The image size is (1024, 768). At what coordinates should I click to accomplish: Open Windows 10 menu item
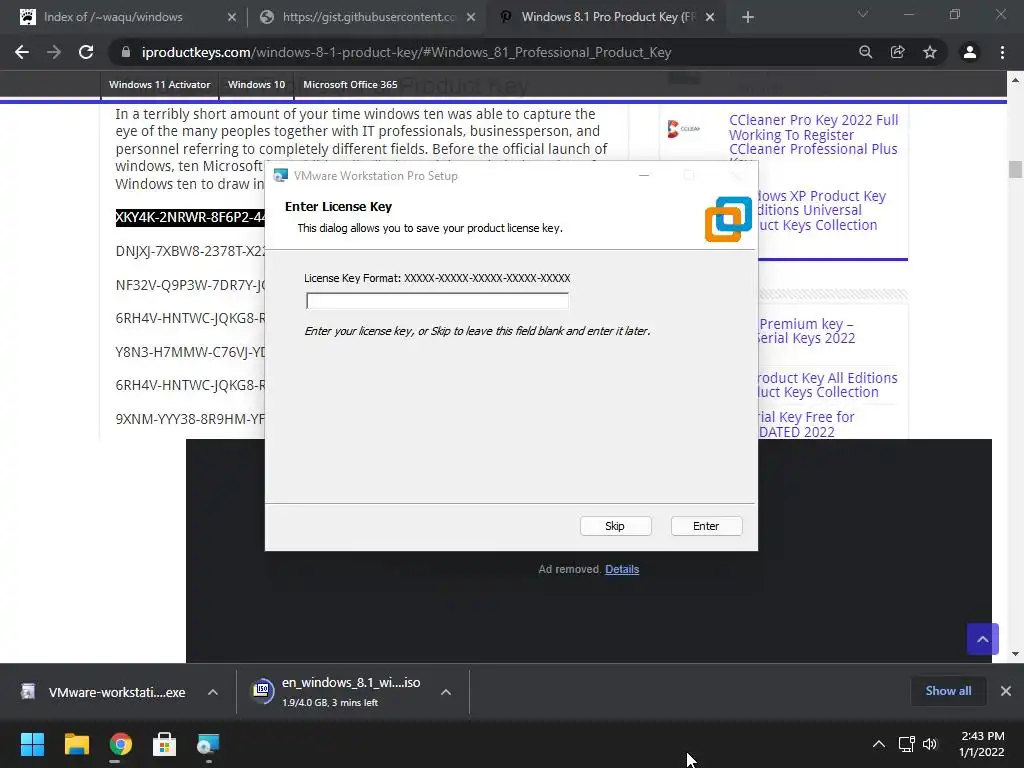coord(257,85)
